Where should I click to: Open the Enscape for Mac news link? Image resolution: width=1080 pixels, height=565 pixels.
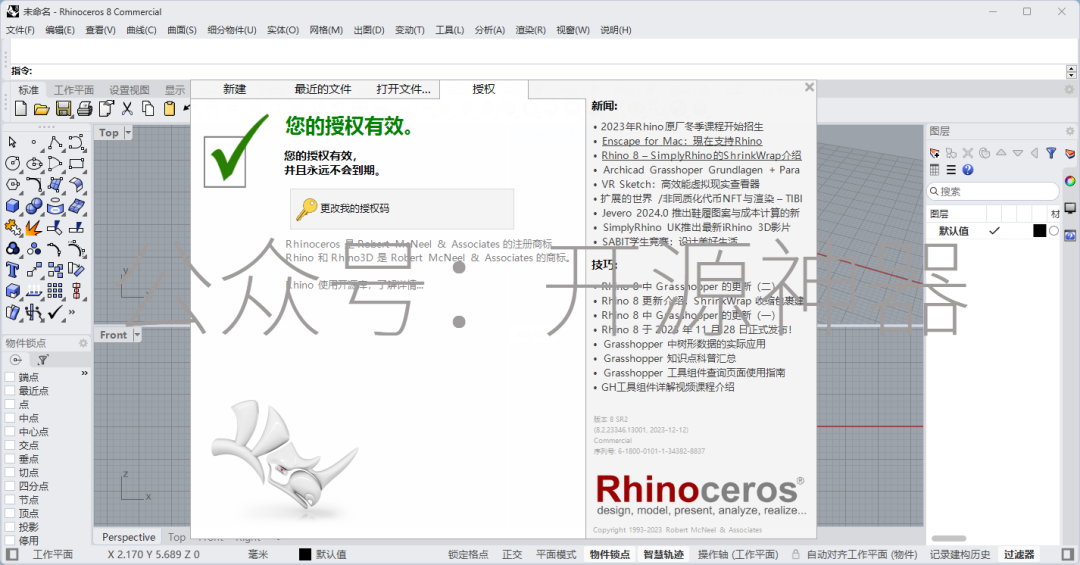[x=682, y=141]
